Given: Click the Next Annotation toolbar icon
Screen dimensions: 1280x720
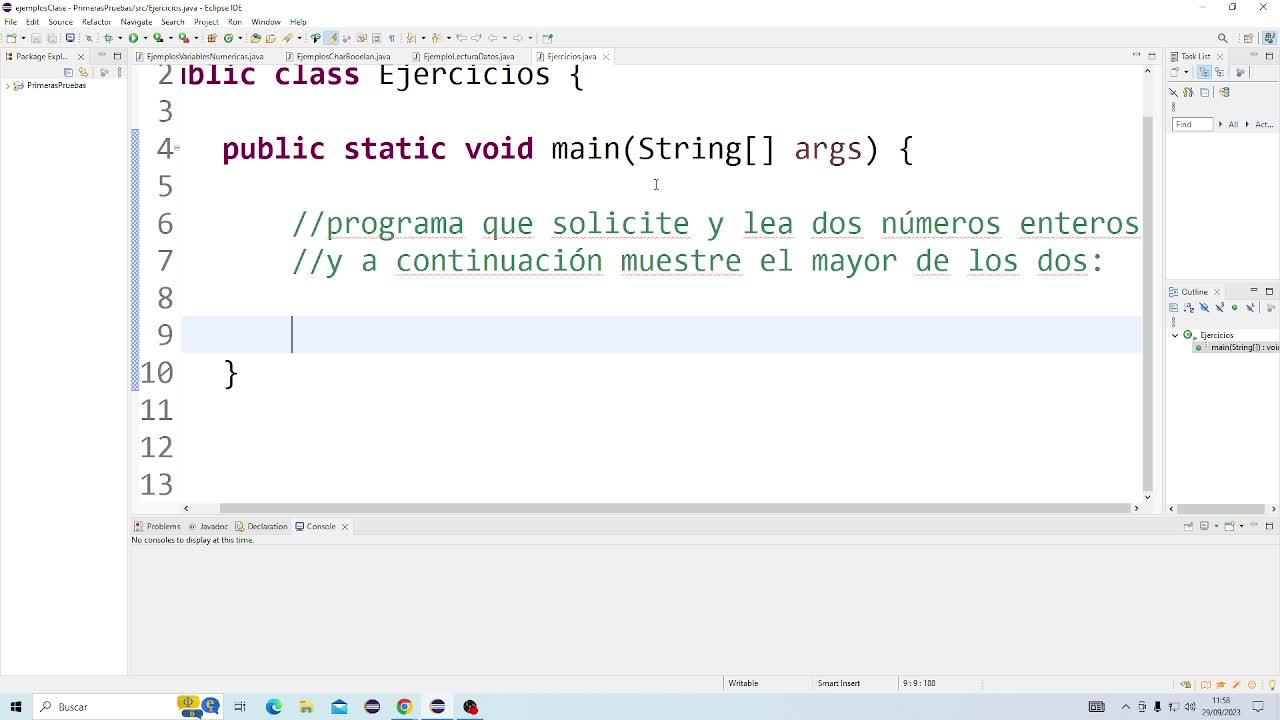Looking at the screenshot, I should point(410,38).
